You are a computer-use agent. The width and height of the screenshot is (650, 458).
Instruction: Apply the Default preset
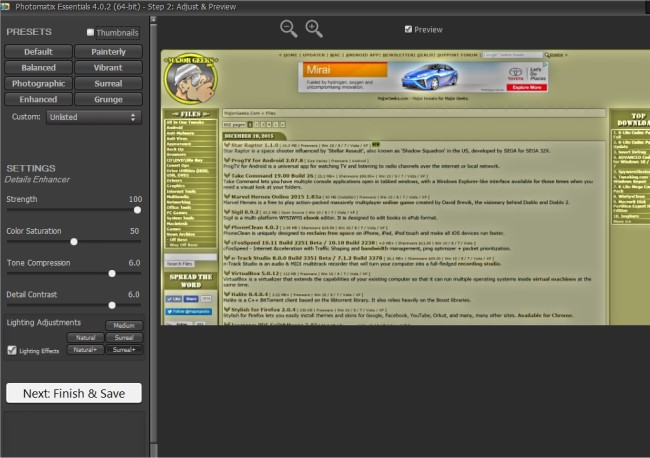click(x=39, y=52)
